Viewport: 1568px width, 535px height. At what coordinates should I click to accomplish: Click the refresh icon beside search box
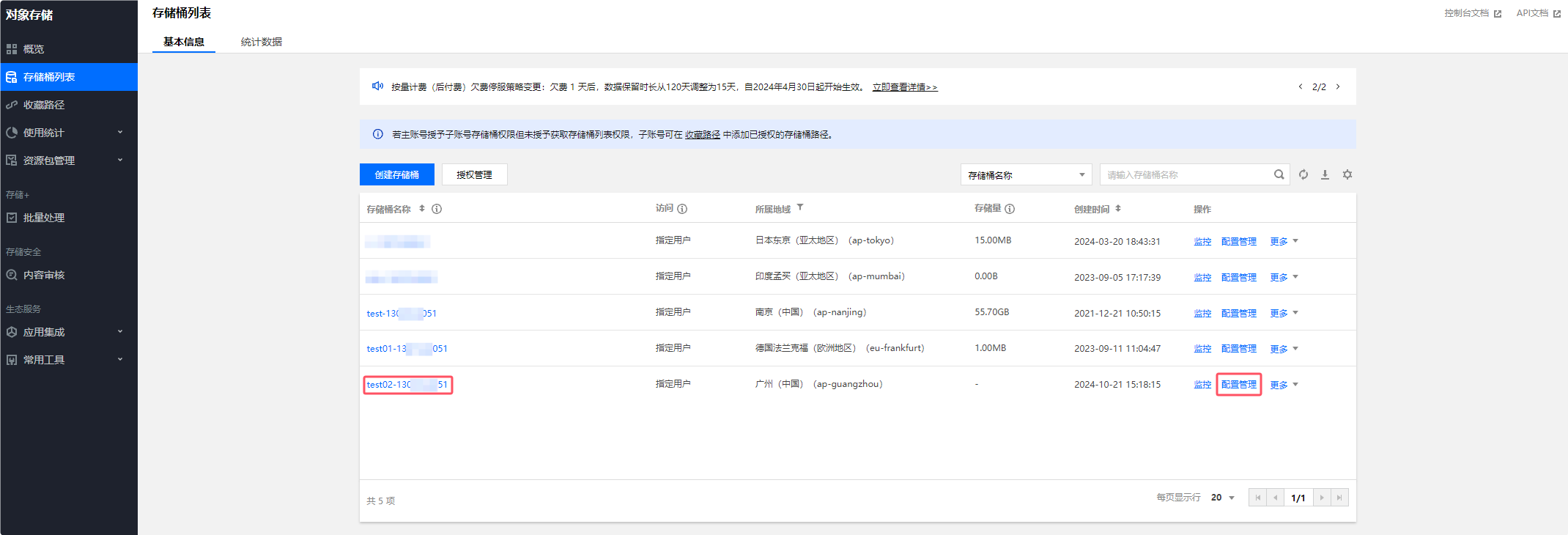coord(1303,174)
